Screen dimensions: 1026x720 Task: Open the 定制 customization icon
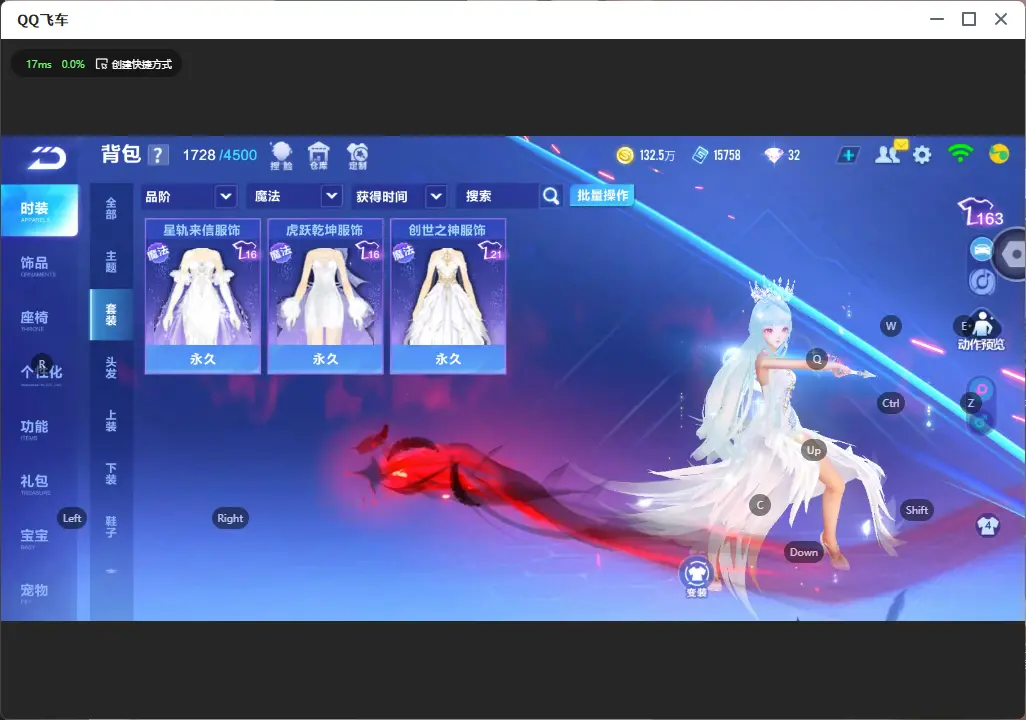[x=357, y=156]
